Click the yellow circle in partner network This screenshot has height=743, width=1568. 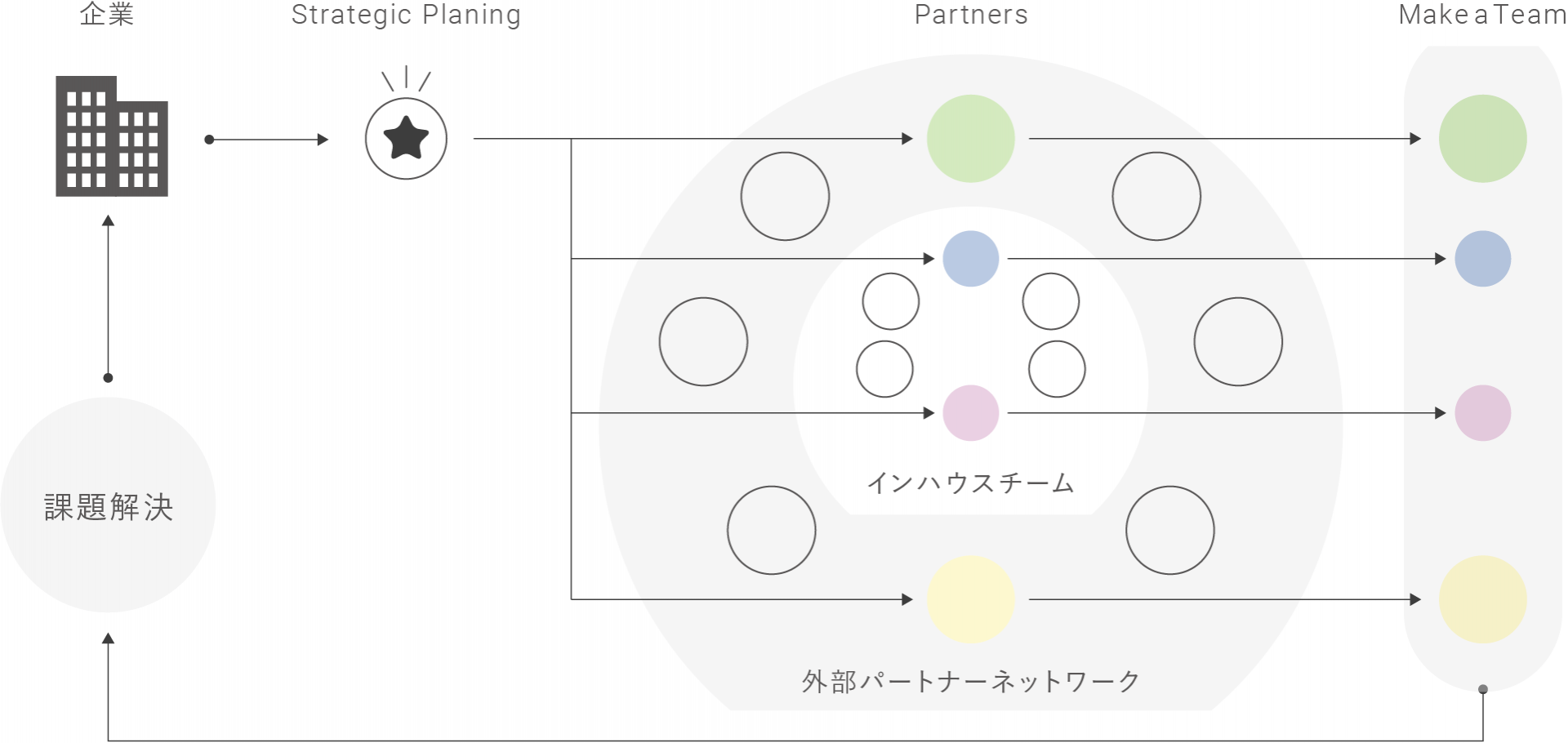971,599
